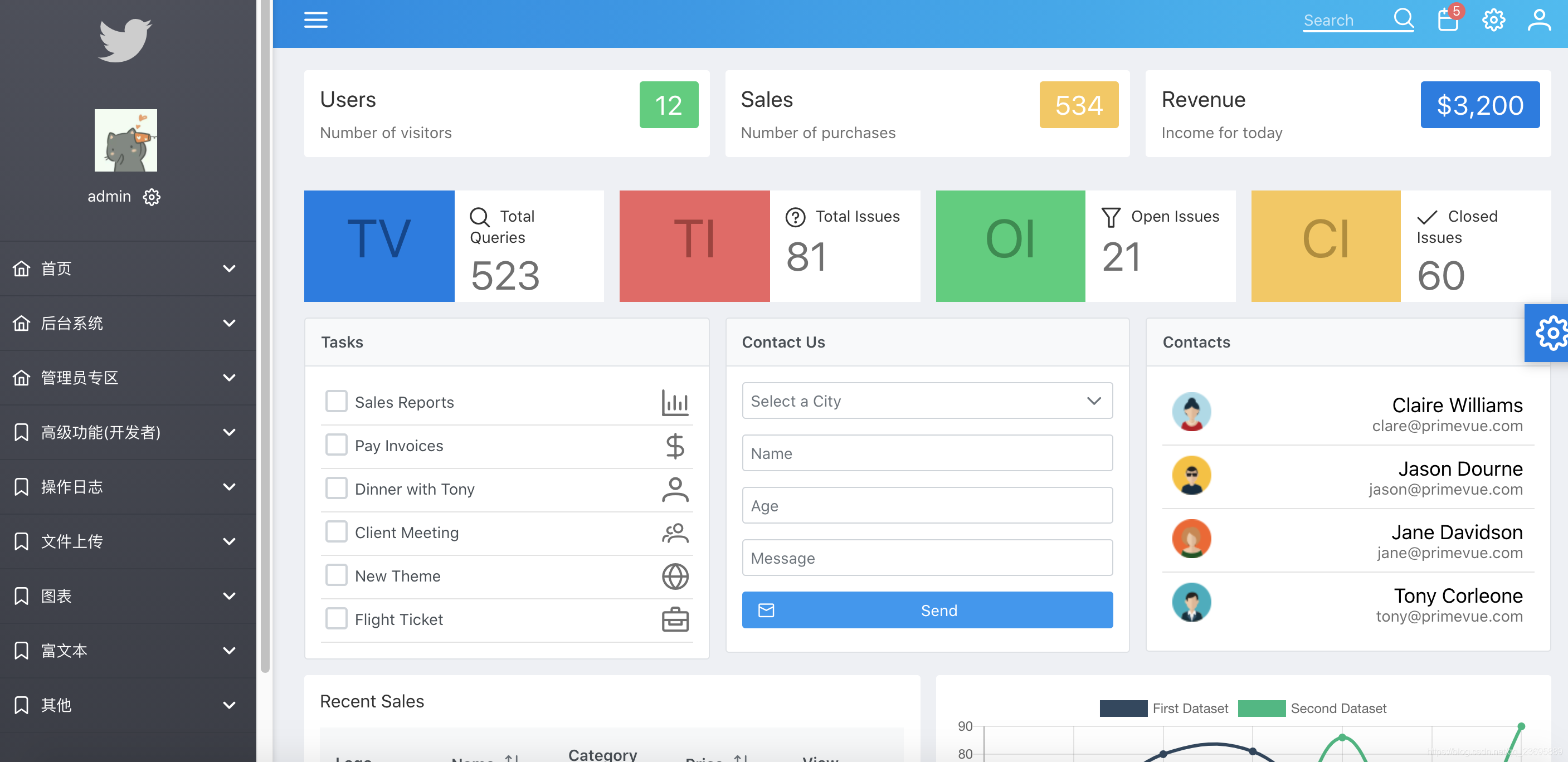The image size is (1568, 762).
Task: Click the Send button
Action: tap(927, 610)
